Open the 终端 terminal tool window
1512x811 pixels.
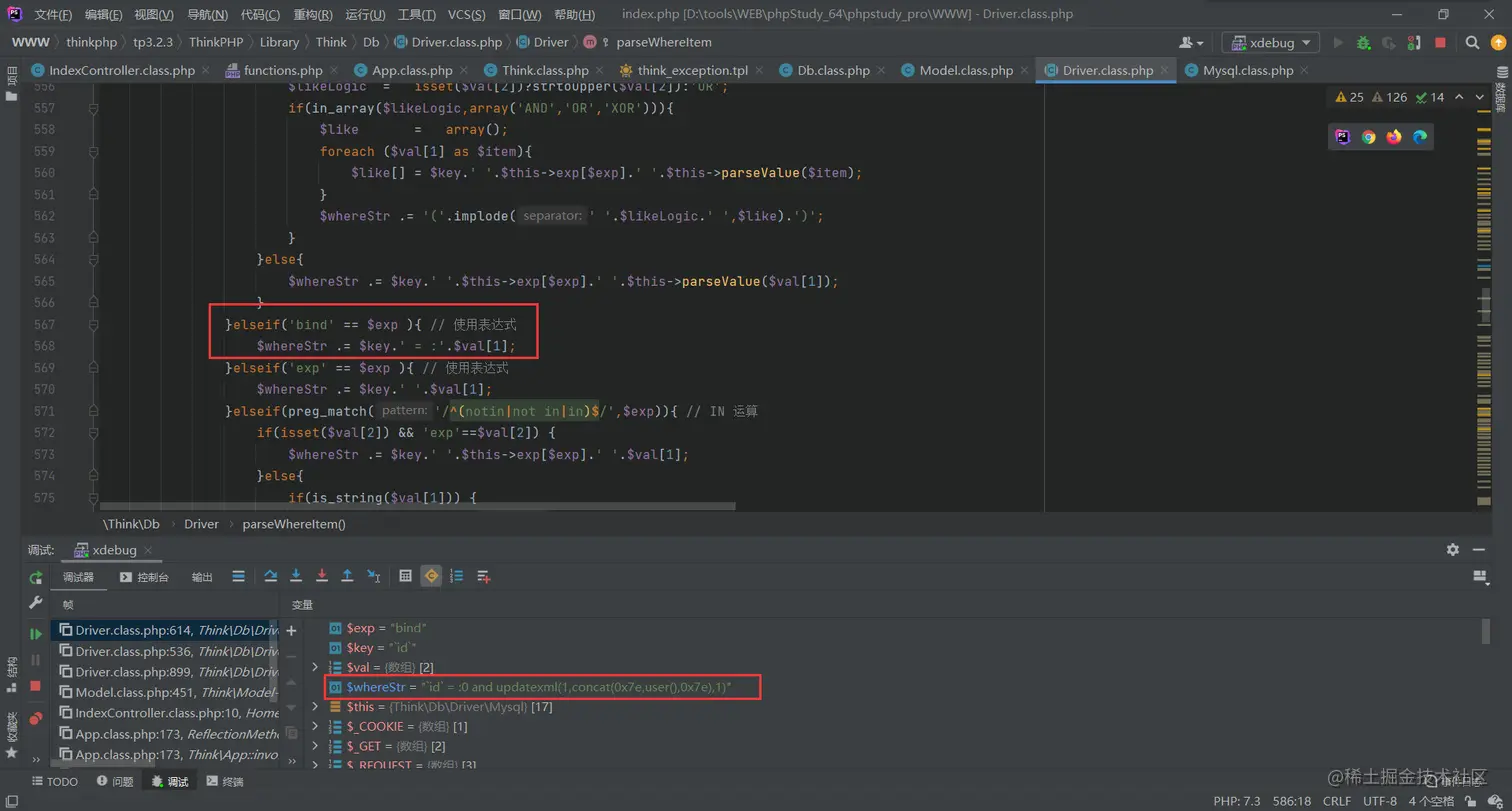point(225,782)
